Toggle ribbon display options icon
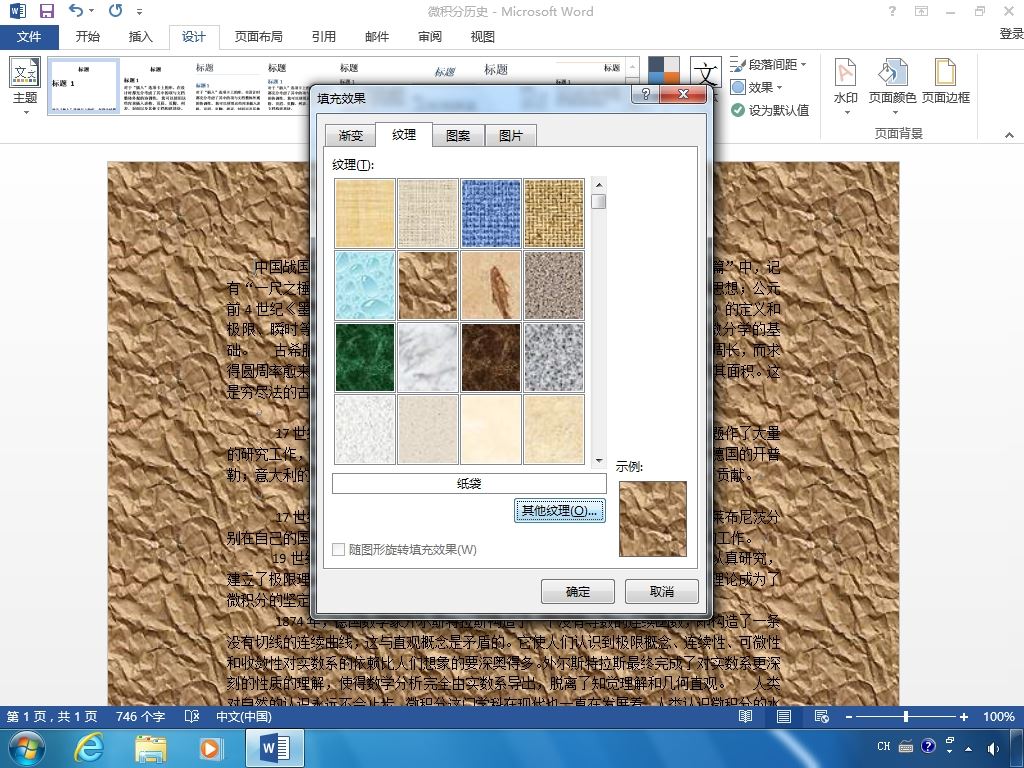Image resolution: width=1024 pixels, height=768 pixels. [x=921, y=11]
